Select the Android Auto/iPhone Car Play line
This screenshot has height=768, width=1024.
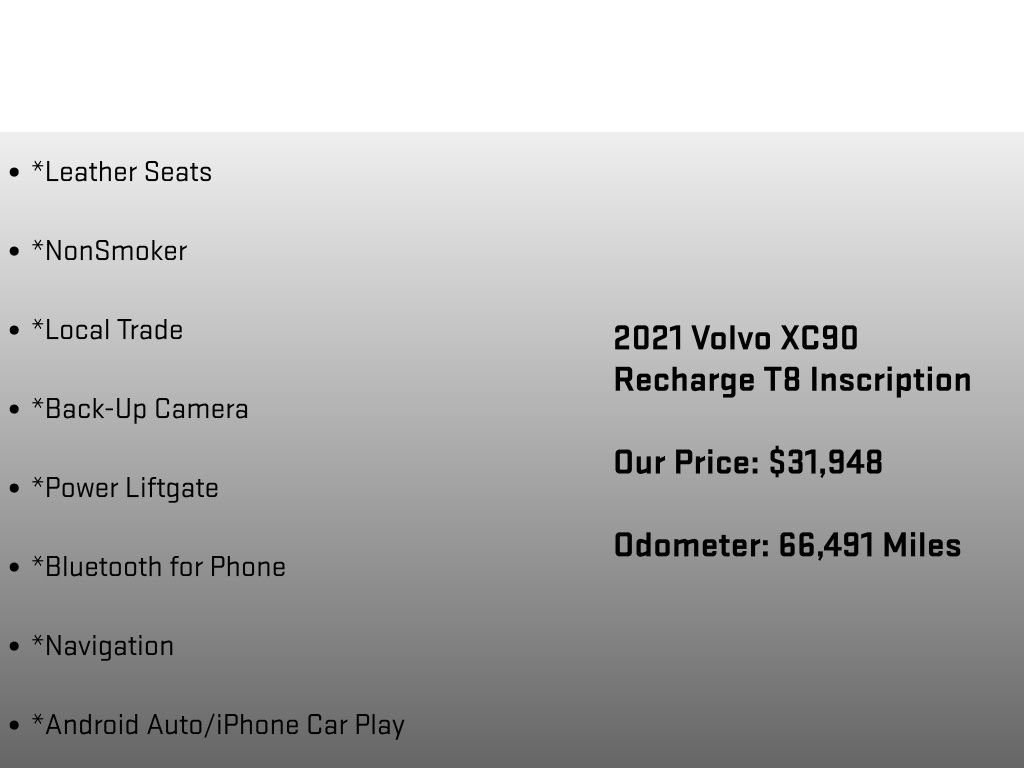pos(218,725)
